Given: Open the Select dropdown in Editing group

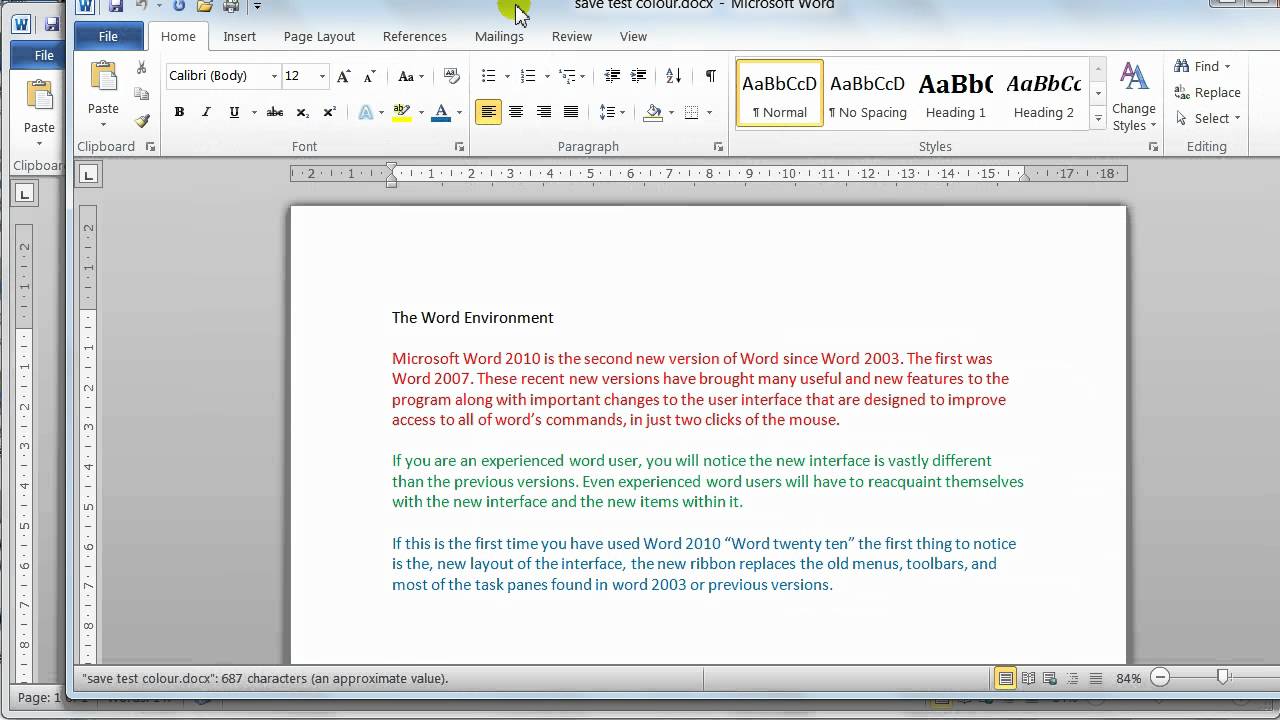Looking at the screenshot, I should [1208, 118].
